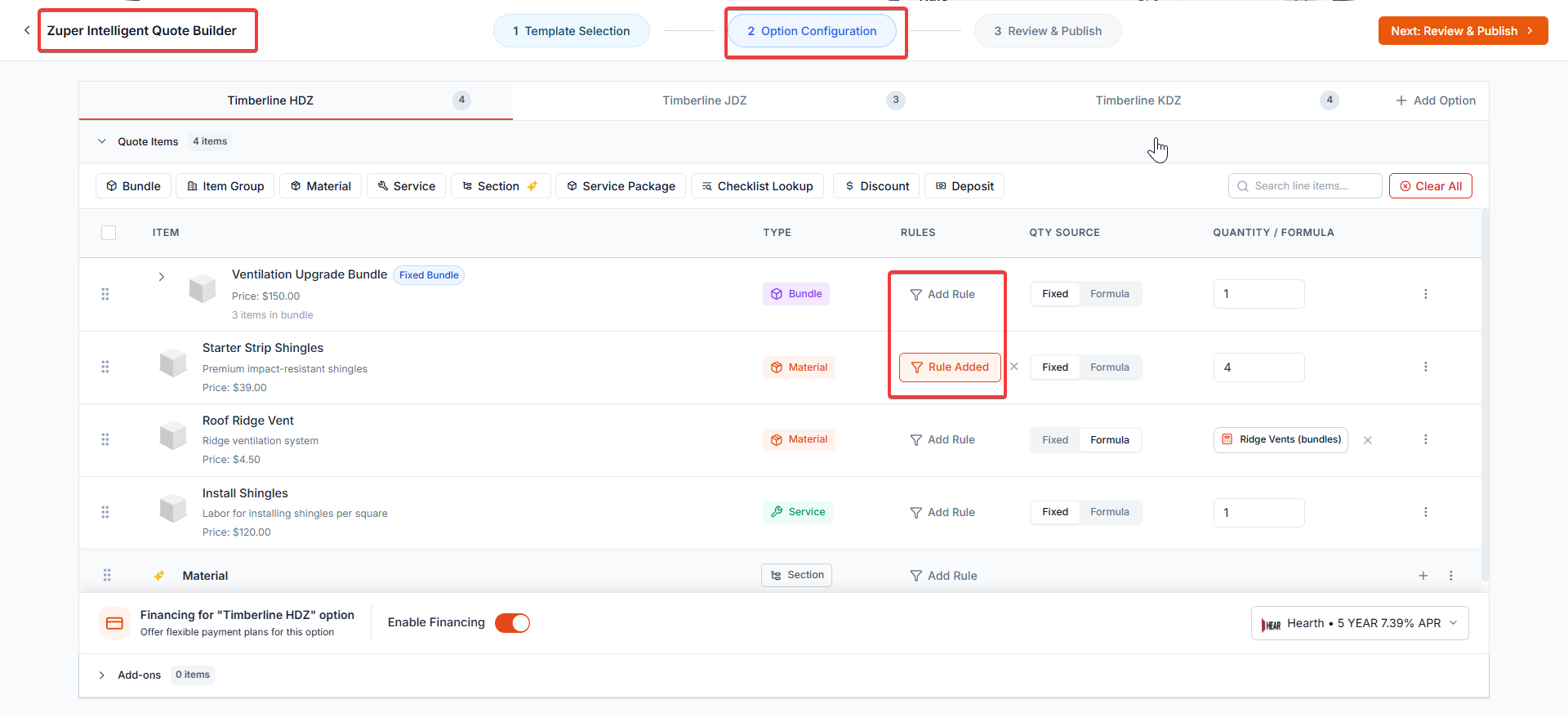Add a Checklist Lookup item
The width and height of the screenshot is (1568, 717).
[757, 186]
